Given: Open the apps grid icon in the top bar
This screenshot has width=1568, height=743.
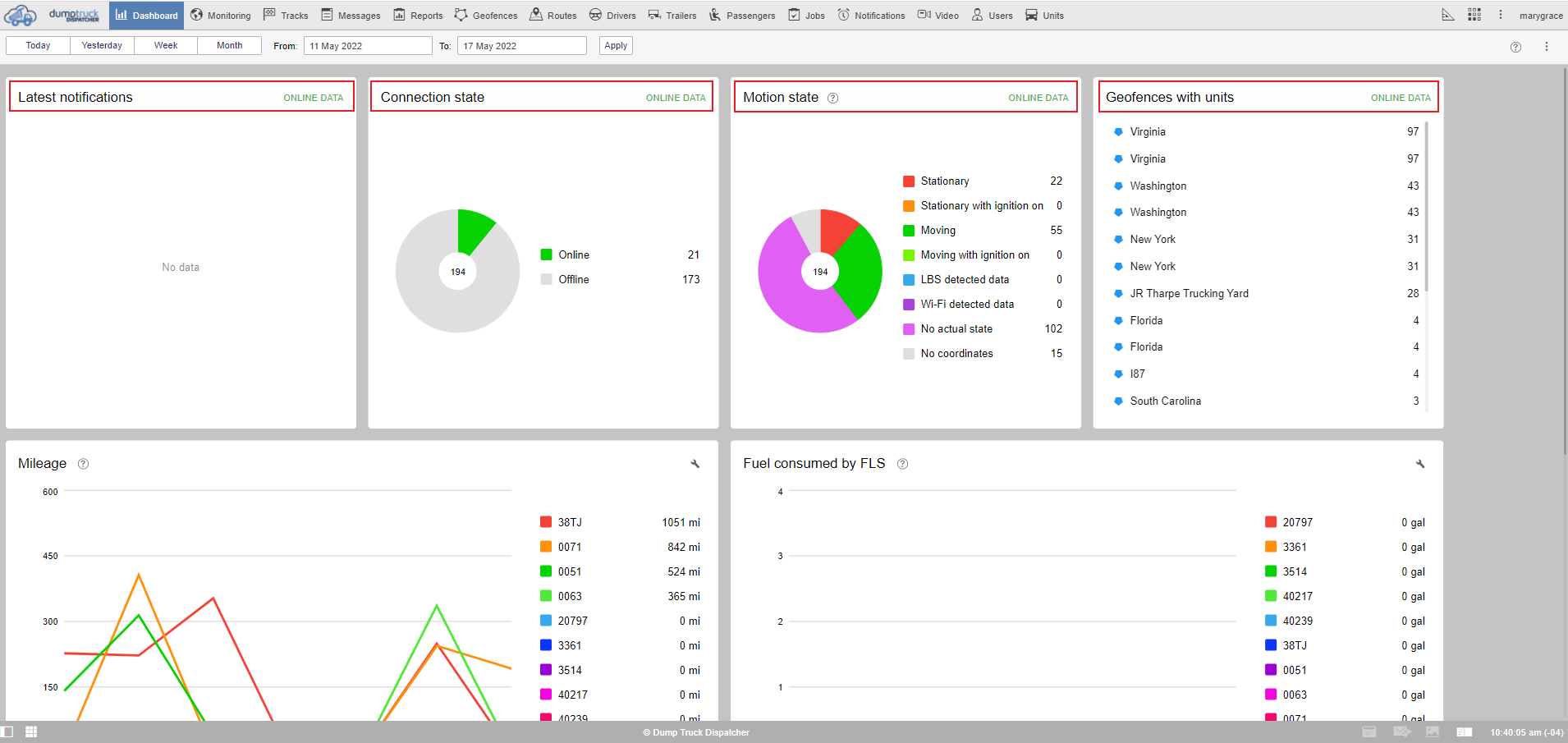Looking at the screenshot, I should tap(1474, 15).
